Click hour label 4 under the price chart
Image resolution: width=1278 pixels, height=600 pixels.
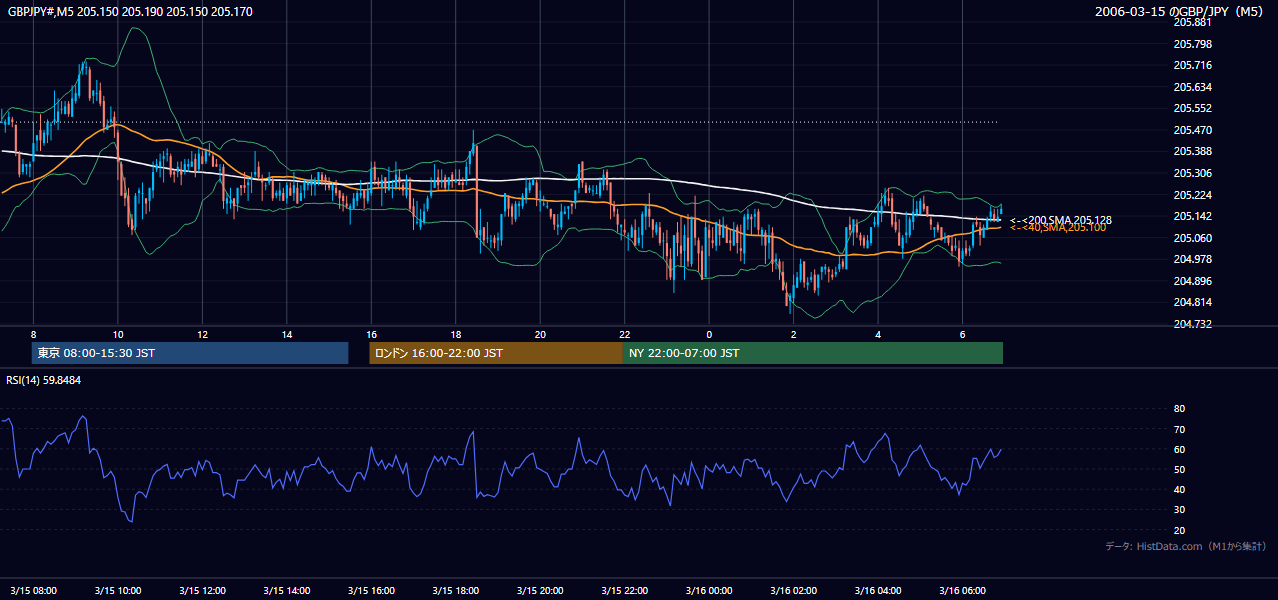click(x=878, y=334)
